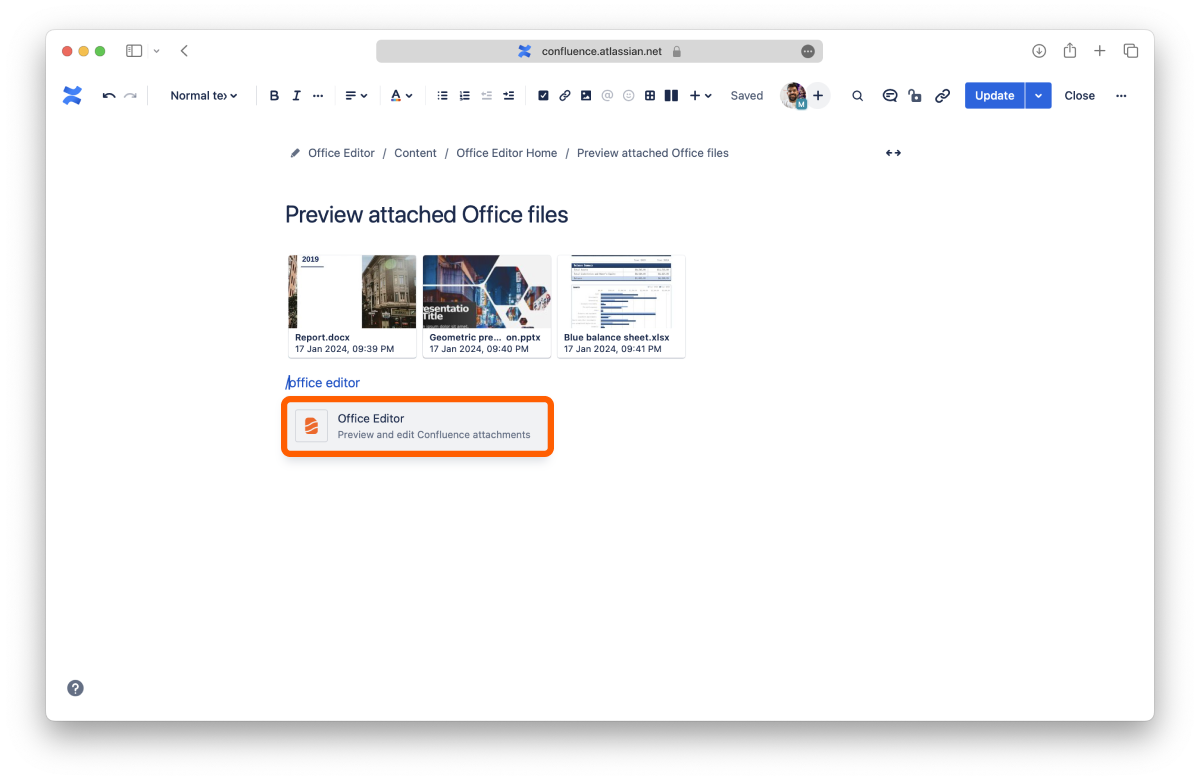Undo the last edit

tap(109, 96)
